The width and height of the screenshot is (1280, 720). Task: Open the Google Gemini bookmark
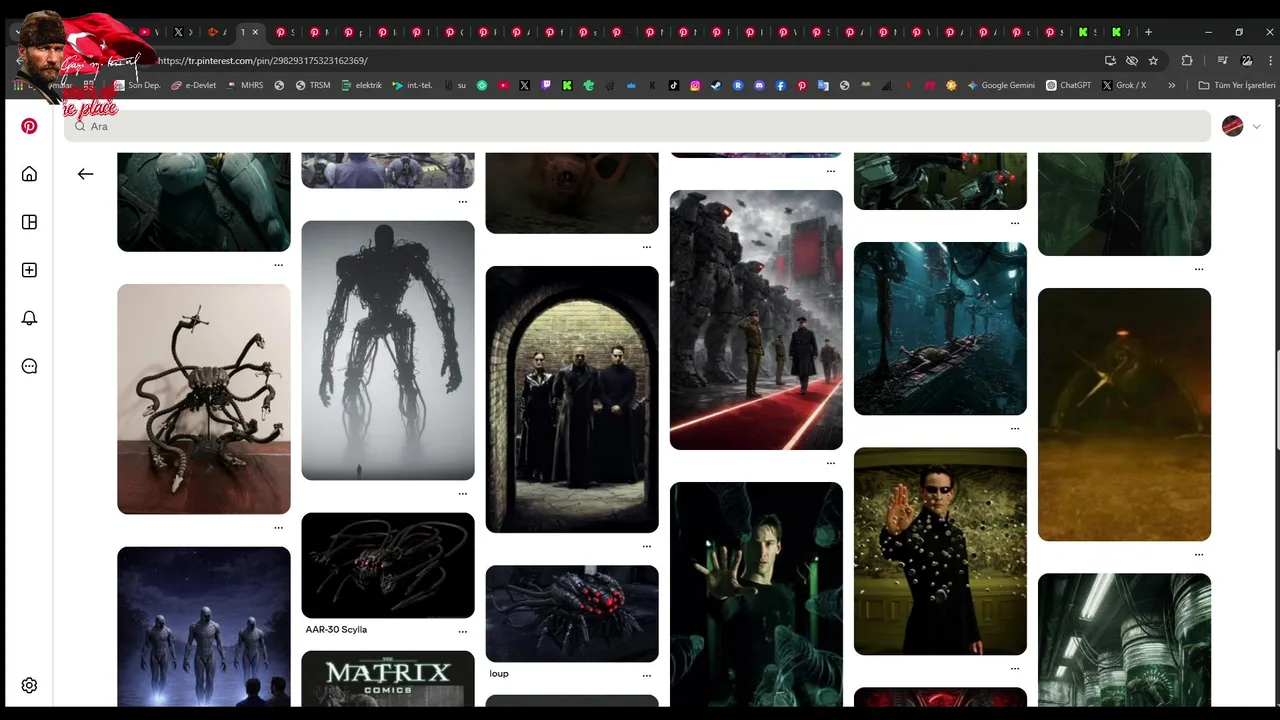pyautogui.click(x=1001, y=86)
